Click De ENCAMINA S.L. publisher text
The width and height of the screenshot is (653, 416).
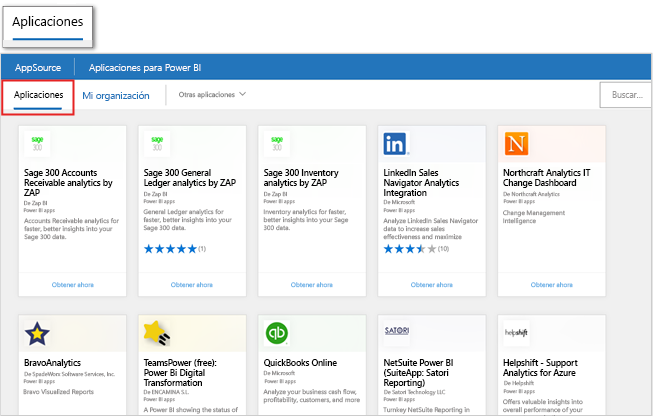(x=166, y=392)
